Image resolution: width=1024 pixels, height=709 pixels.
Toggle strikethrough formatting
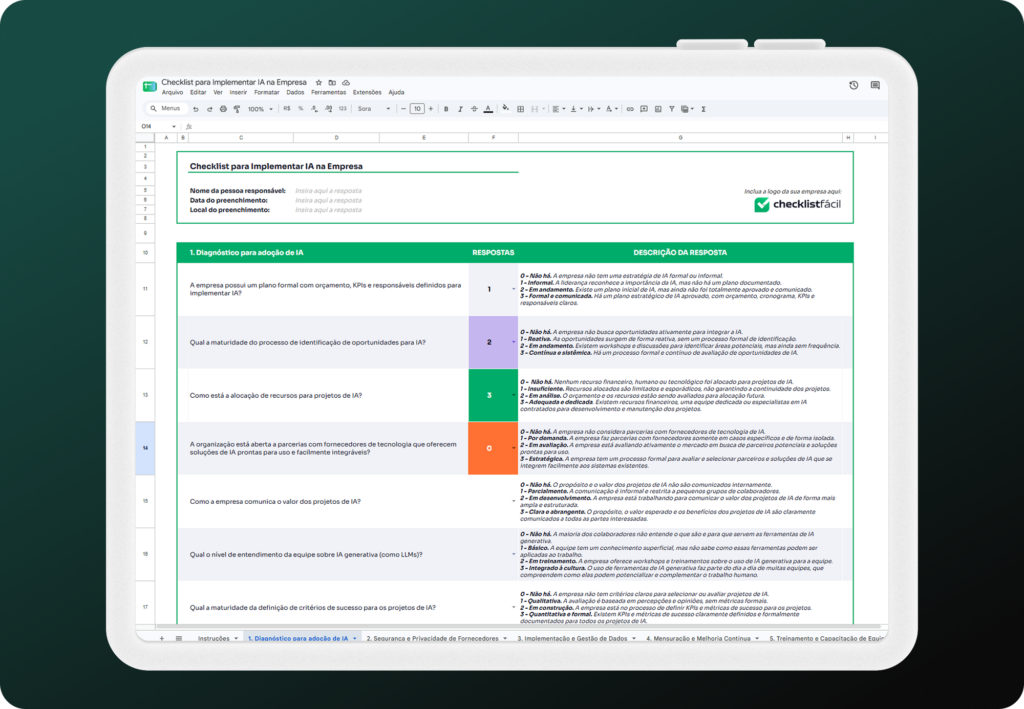tap(474, 109)
